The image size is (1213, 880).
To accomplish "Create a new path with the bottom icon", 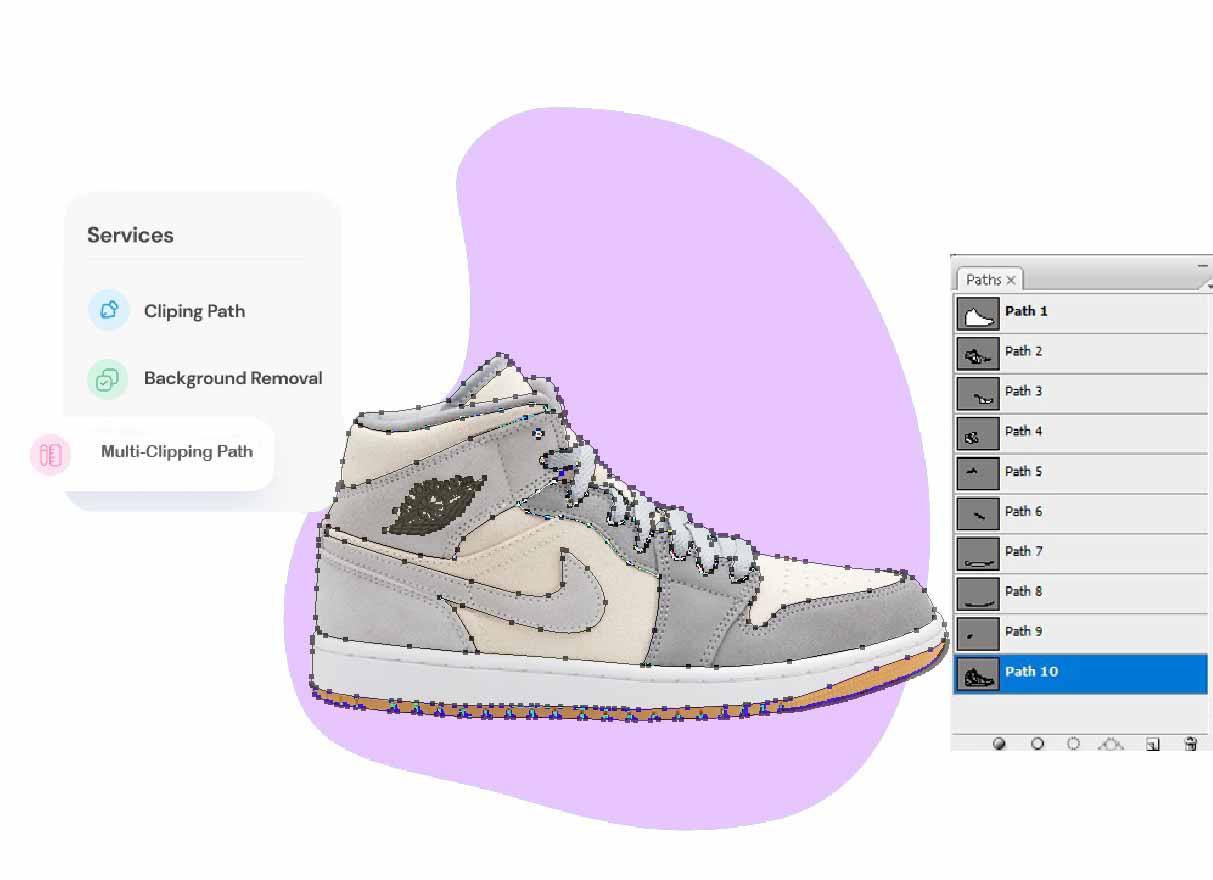I will click(1152, 744).
